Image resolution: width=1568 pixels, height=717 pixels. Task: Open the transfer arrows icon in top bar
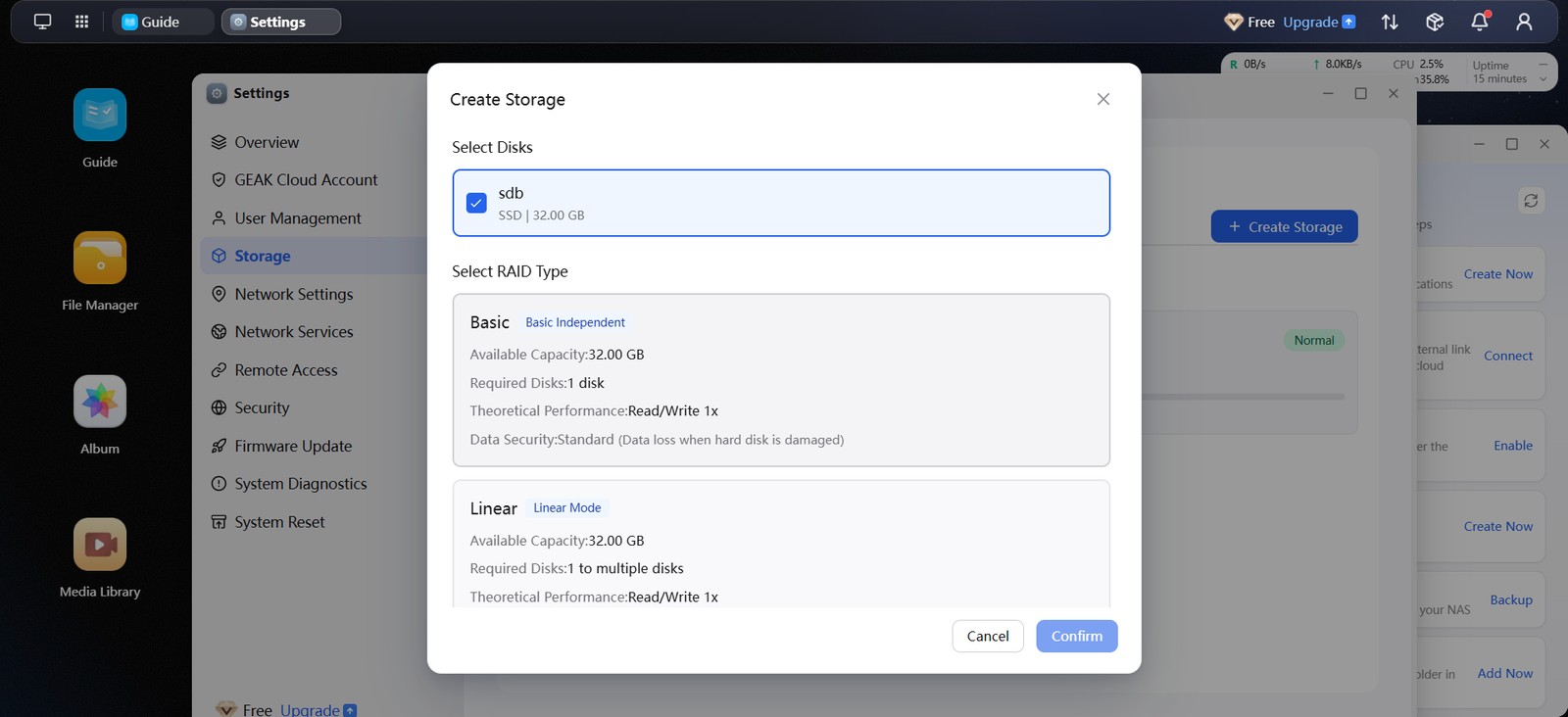[1390, 22]
